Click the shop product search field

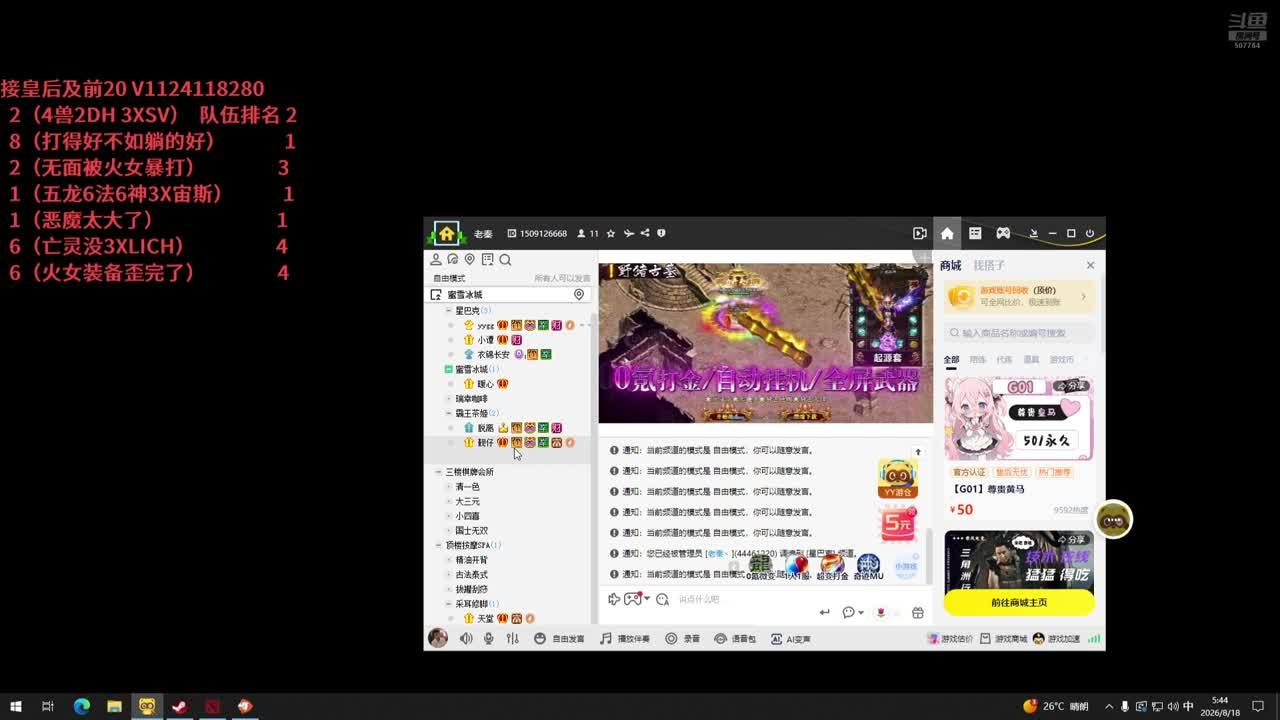pyautogui.click(x=1019, y=333)
